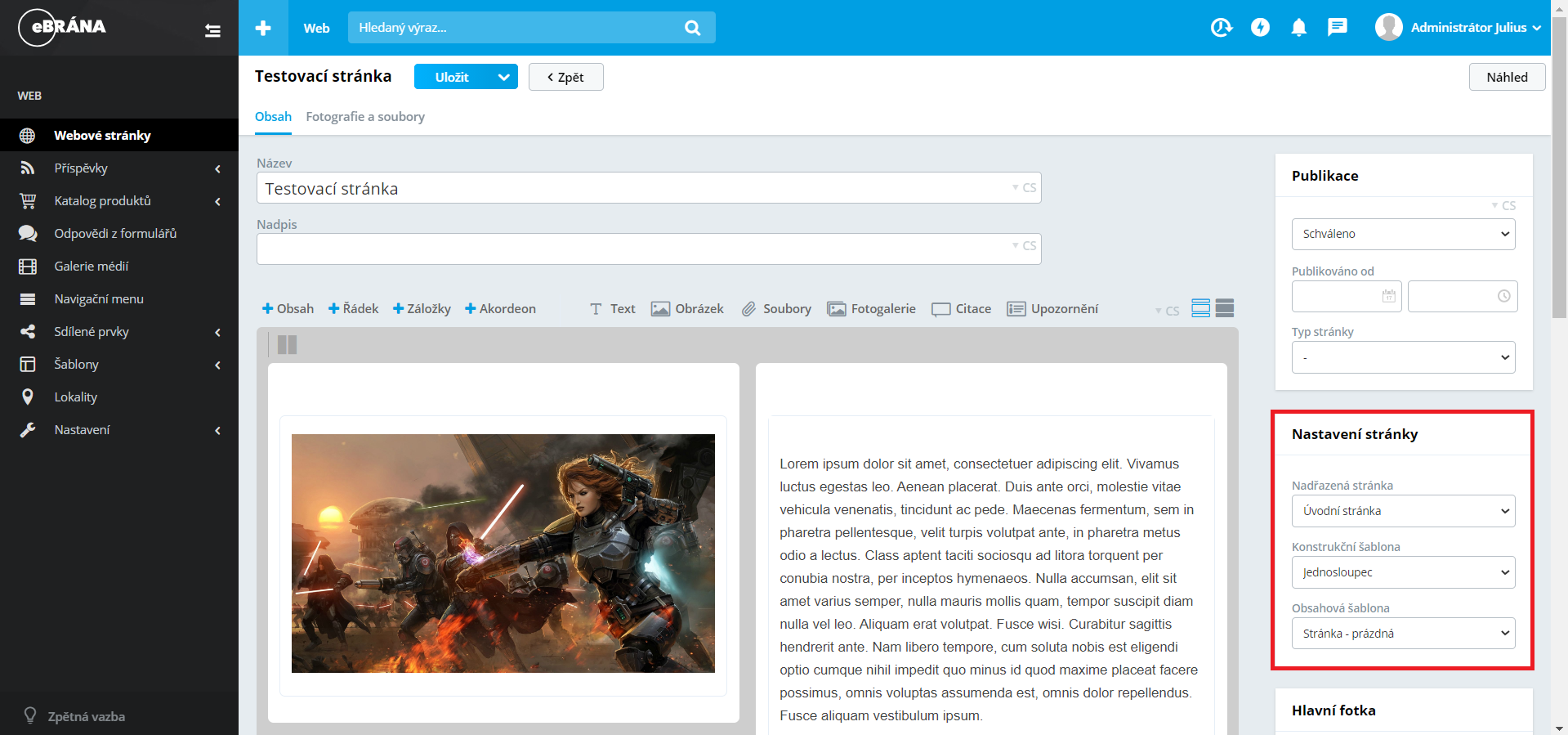1568x735 pixels.
Task: Save the page with Uložit
Action: pos(452,77)
